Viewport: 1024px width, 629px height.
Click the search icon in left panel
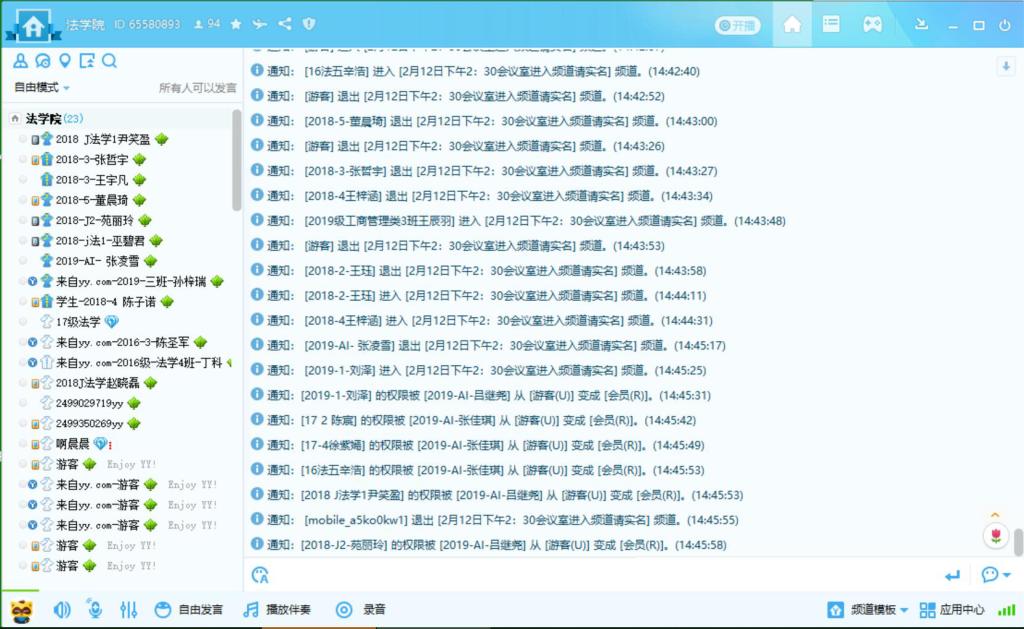click(110, 61)
